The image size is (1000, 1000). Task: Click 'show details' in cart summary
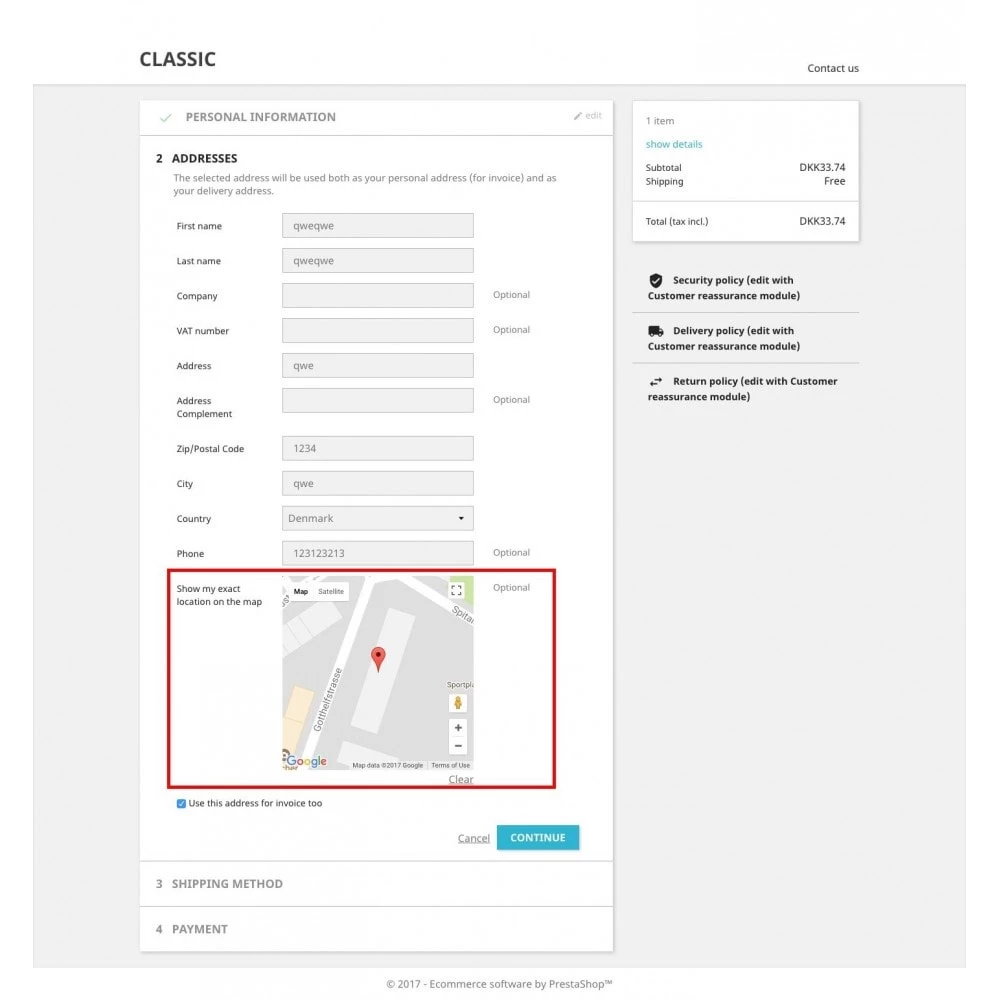pos(673,144)
